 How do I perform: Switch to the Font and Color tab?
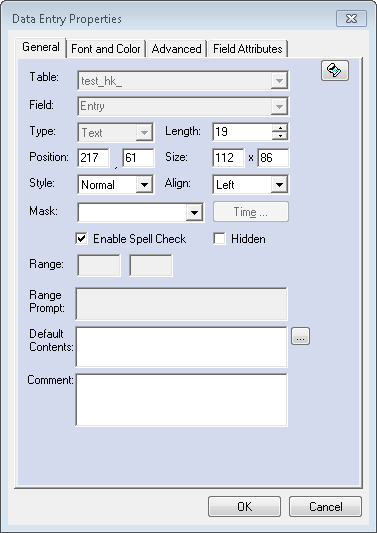[106, 49]
